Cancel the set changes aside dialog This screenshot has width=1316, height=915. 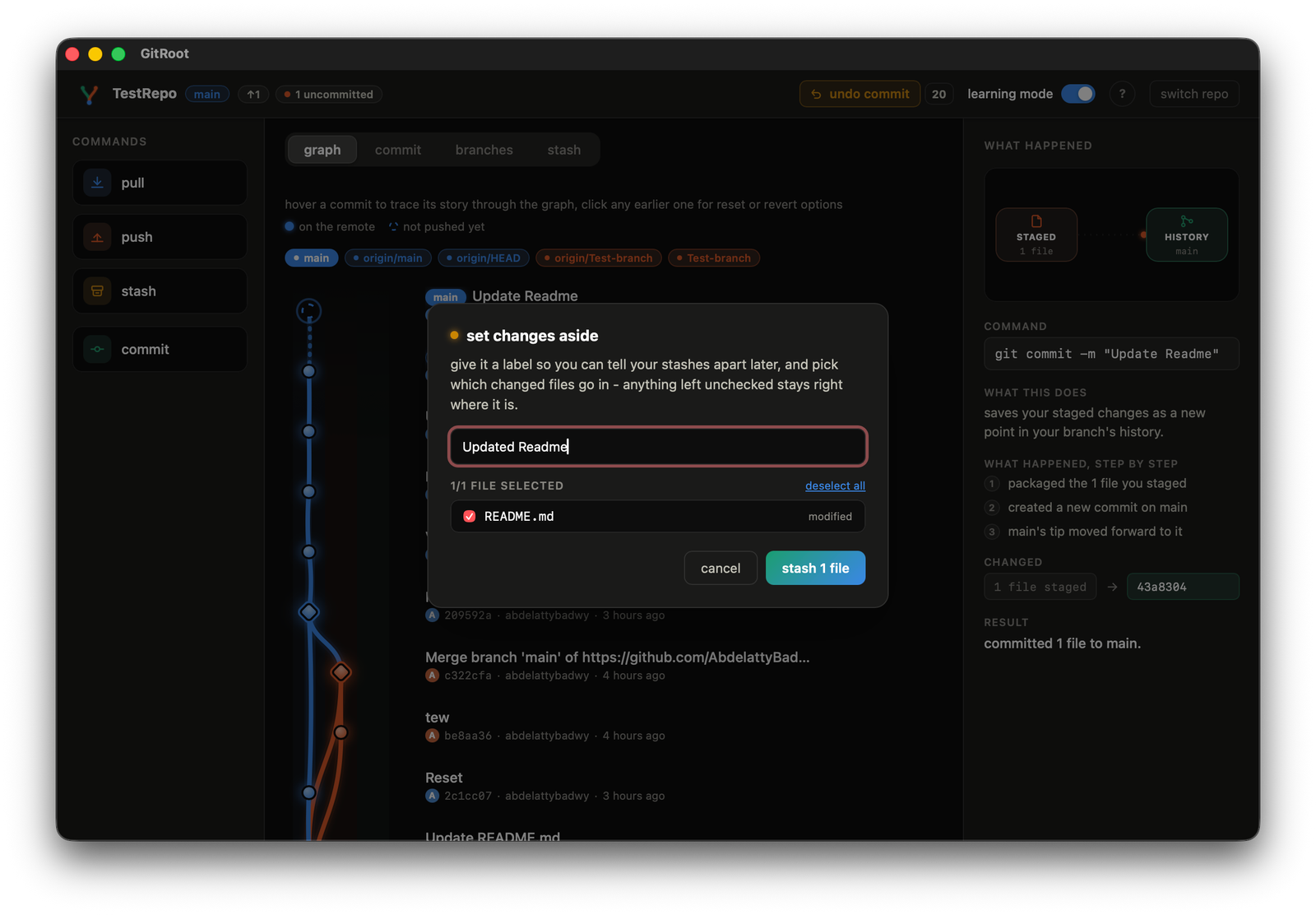coord(721,569)
